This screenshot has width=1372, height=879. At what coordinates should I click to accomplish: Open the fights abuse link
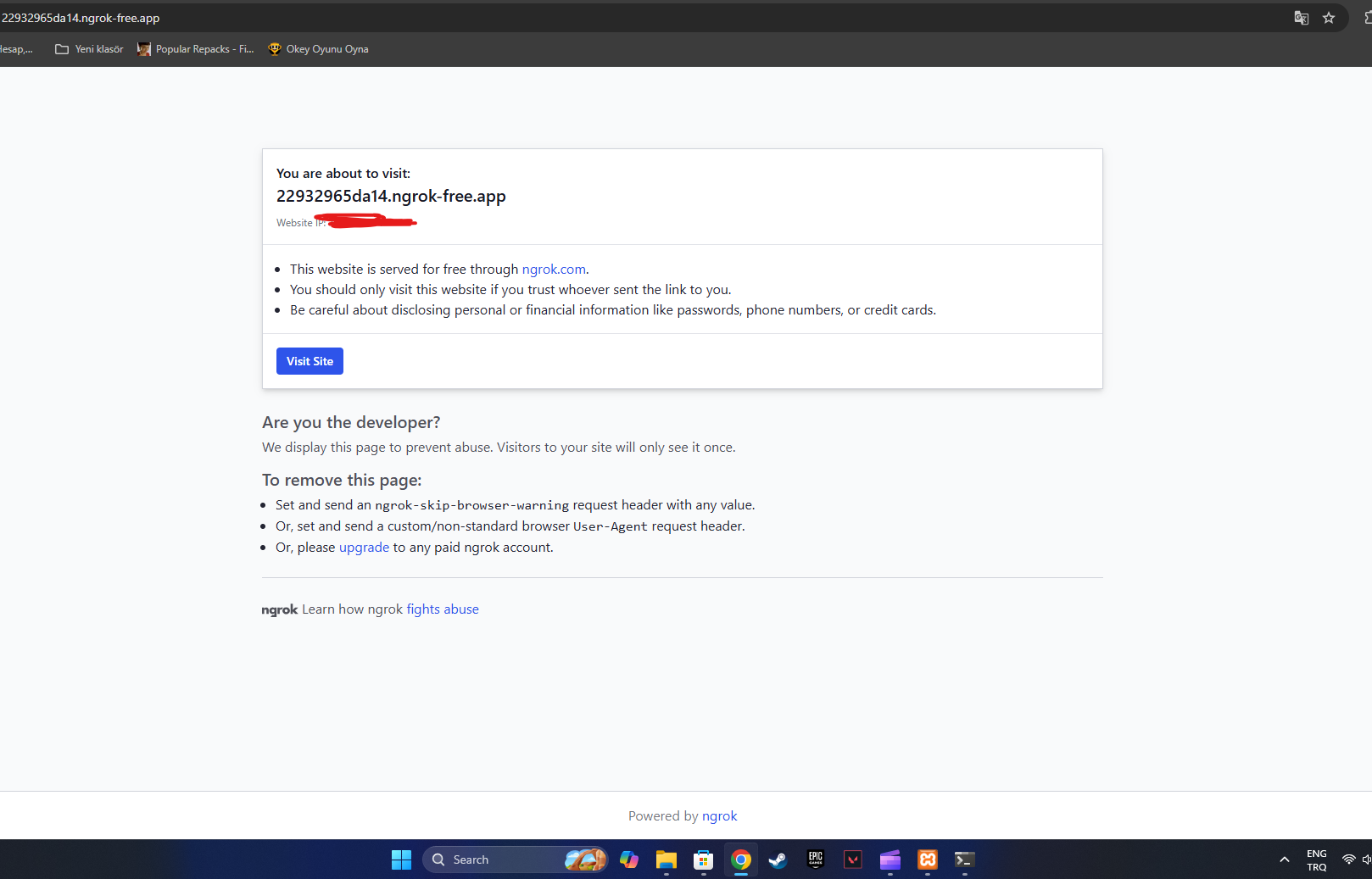443,609
